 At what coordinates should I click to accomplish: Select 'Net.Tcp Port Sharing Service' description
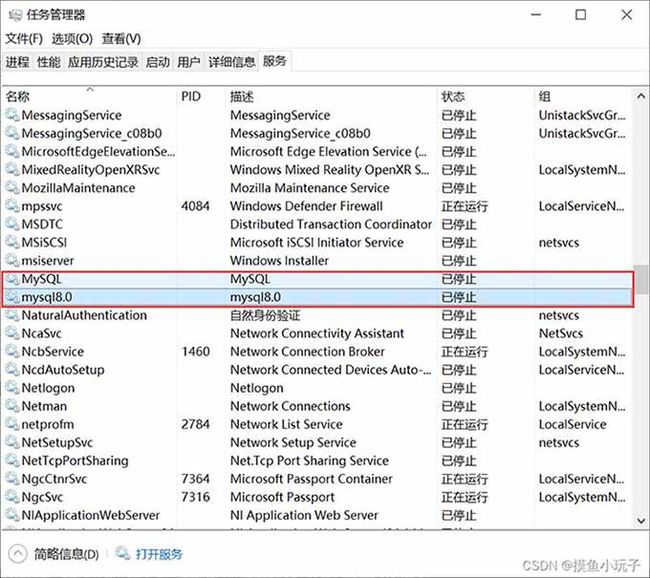coord(310,461)
